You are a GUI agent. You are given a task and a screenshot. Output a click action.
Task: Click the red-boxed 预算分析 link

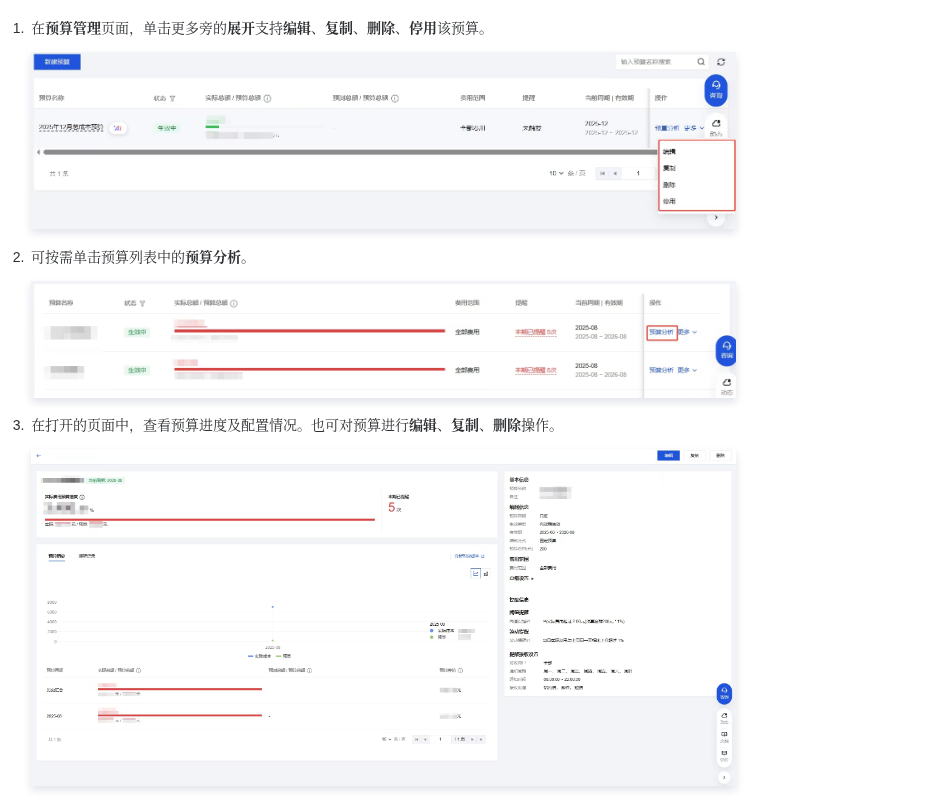point(661,332)
